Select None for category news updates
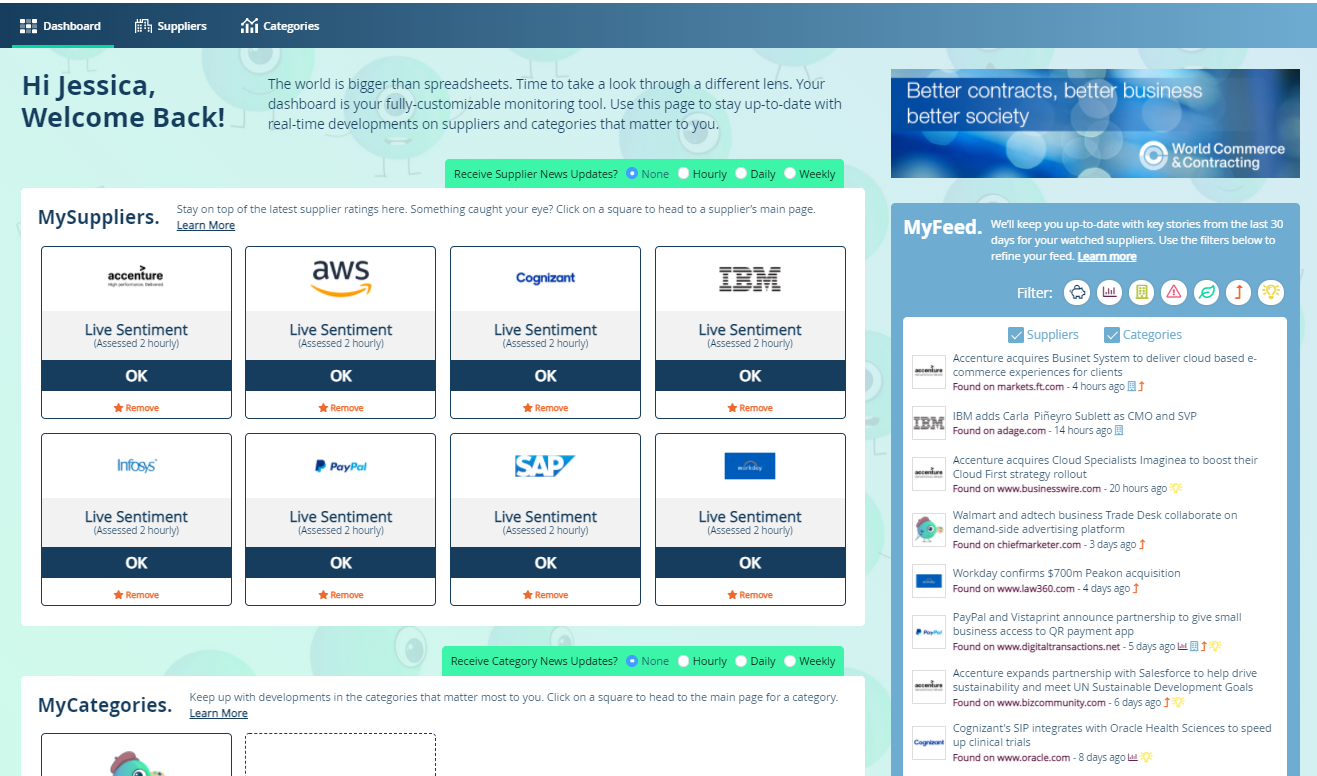This screenshot has width=1317, height=776. 632,661
